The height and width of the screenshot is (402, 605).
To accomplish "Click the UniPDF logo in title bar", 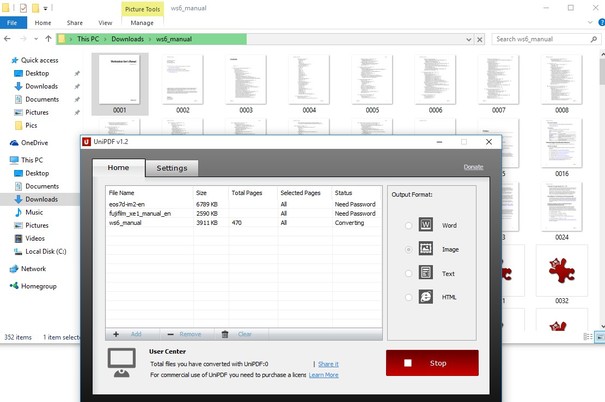I will coord(86,142).
